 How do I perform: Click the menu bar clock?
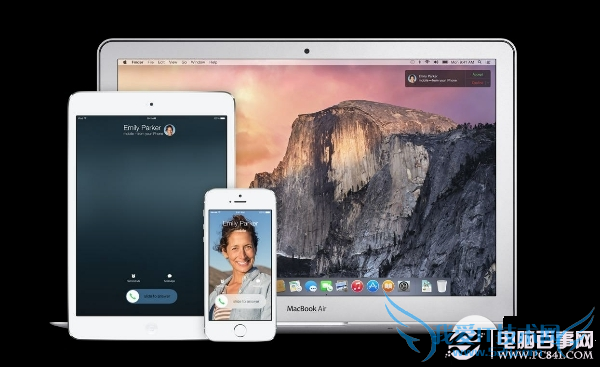pos(463,62)
